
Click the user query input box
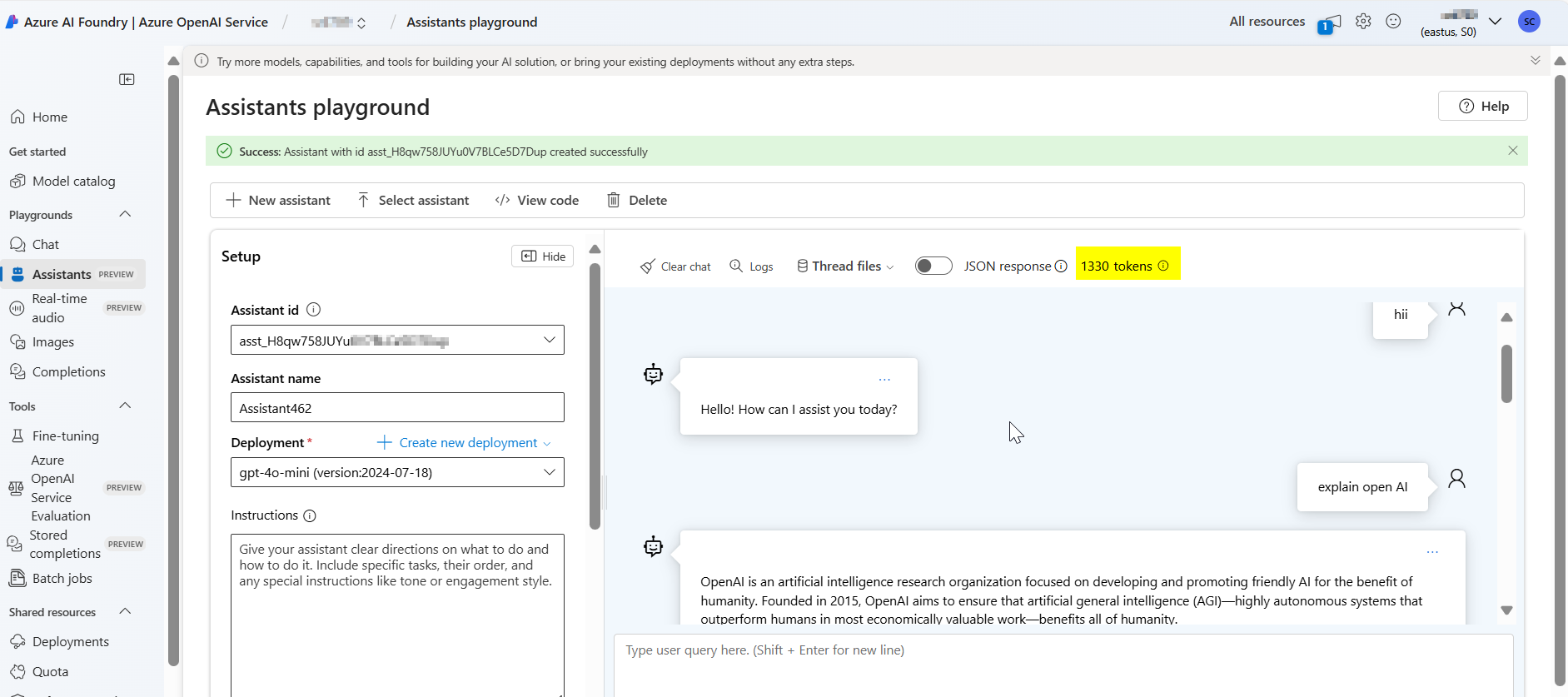point(1063,665)
